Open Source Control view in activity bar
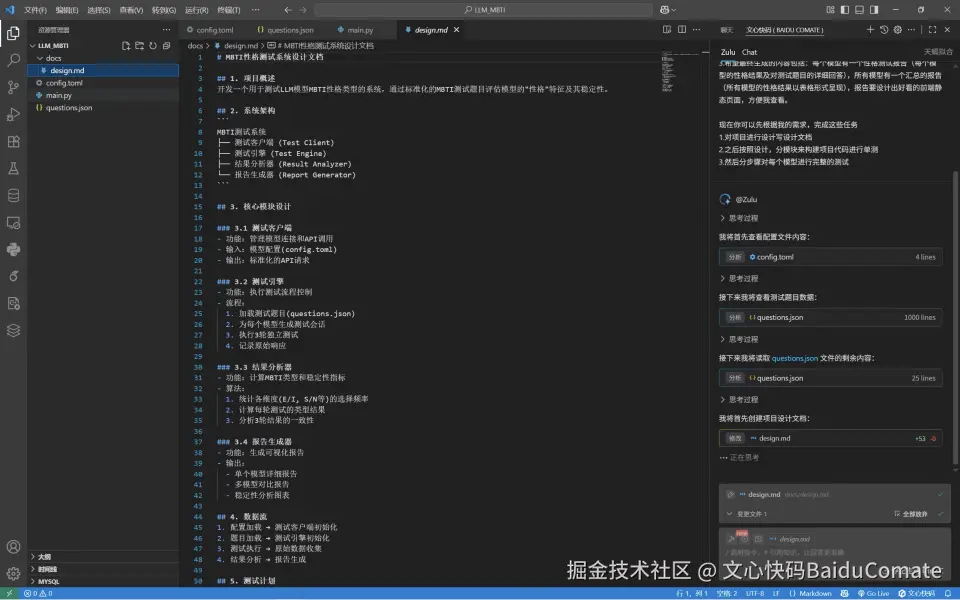The image size is (960, 600). coord(13,87)
